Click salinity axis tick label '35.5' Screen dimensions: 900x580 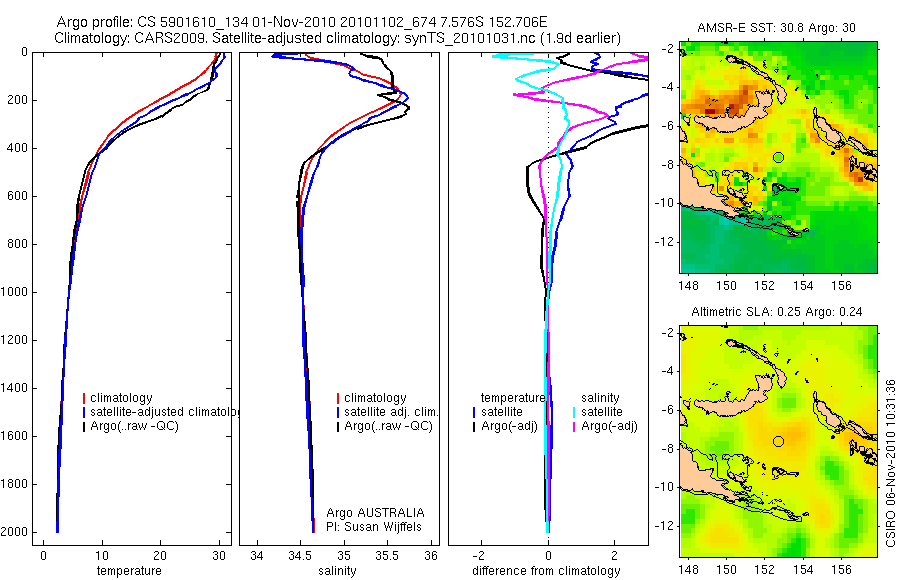(387, 555)
